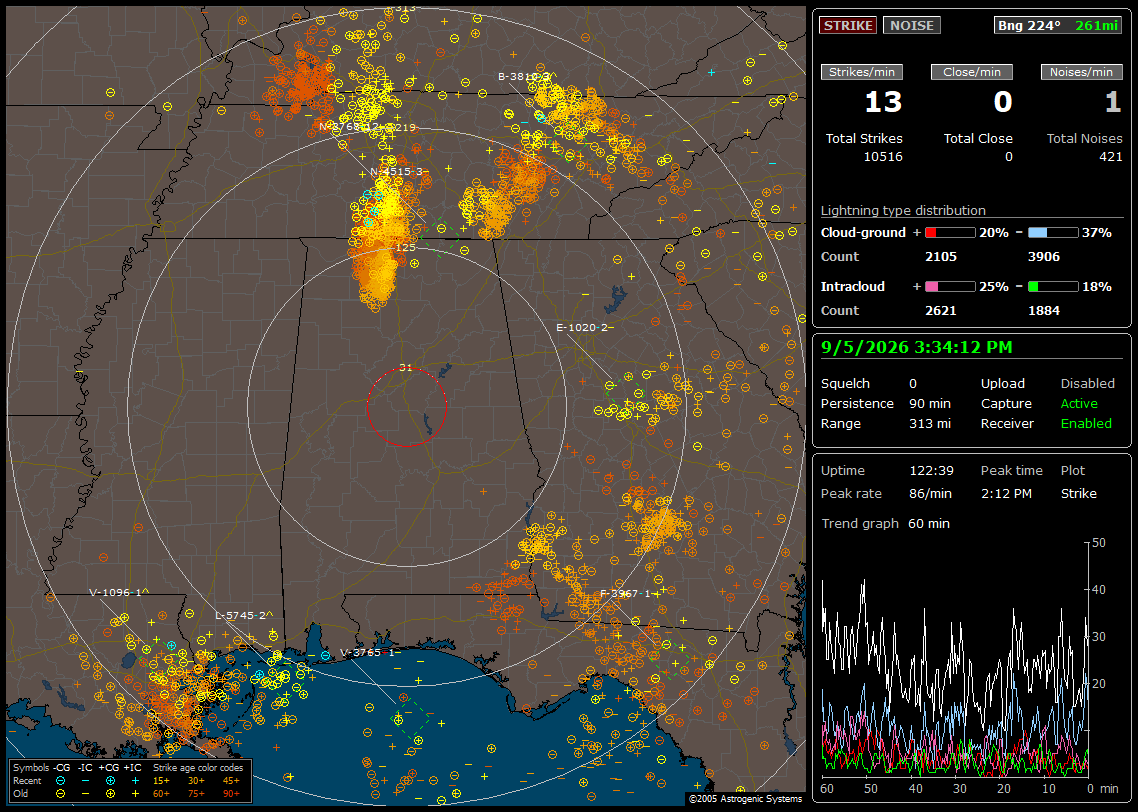Click the storm cell label E-1020-2
This screenshot has height=812, width=1138.
pos(582,327)
